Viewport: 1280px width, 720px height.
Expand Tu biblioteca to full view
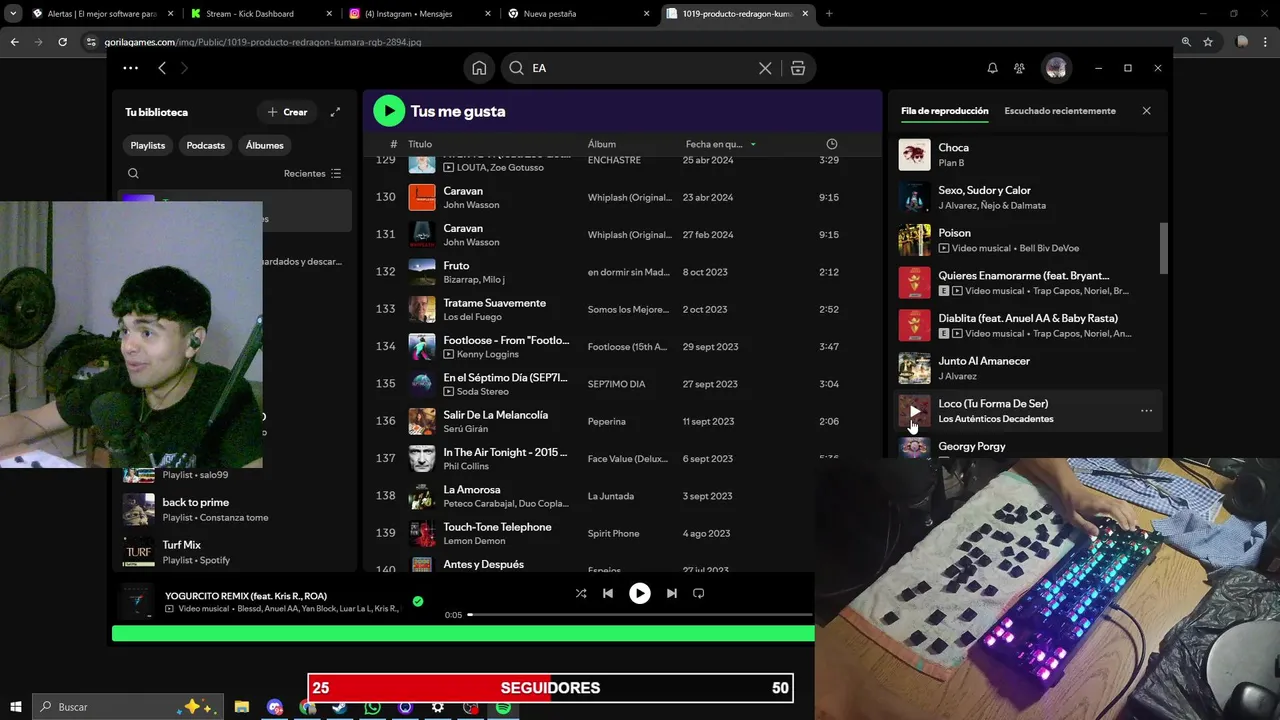pos(335,112)
